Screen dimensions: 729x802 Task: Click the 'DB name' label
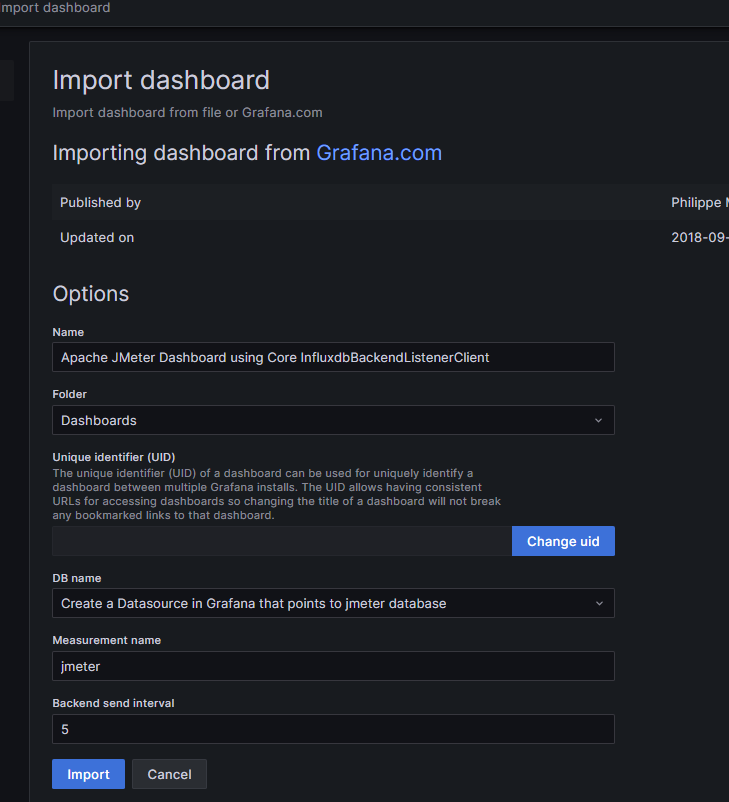point(77,578)
